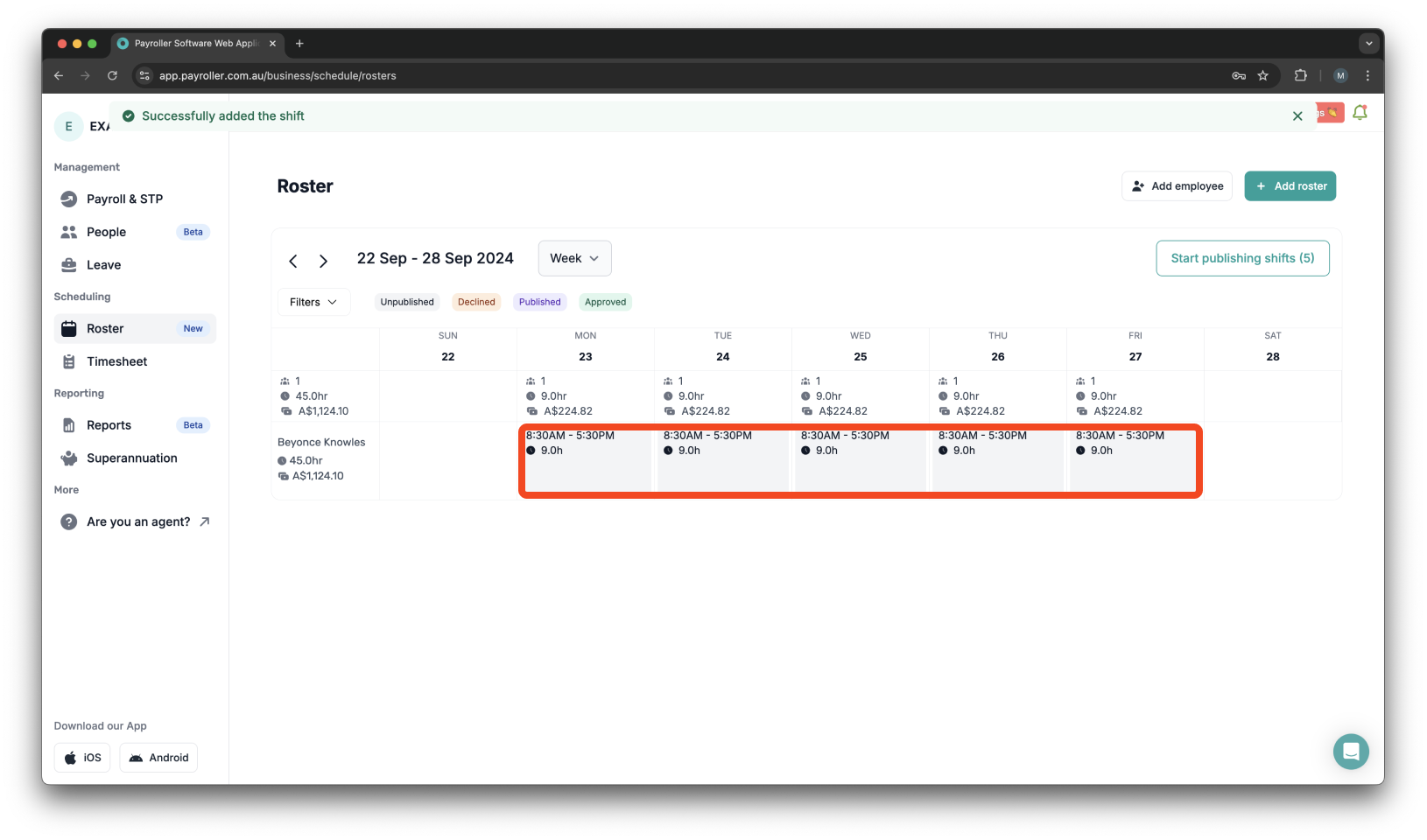Open Monday 23 shift 8:30AM - 5:30PM
1427x840 pixels.
[586, 460]
